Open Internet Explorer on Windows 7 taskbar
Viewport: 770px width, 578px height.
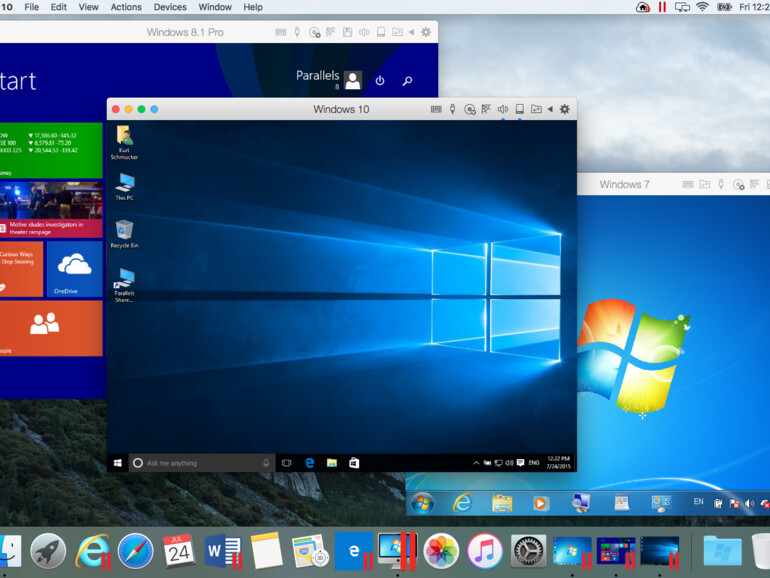coord(462,503)
